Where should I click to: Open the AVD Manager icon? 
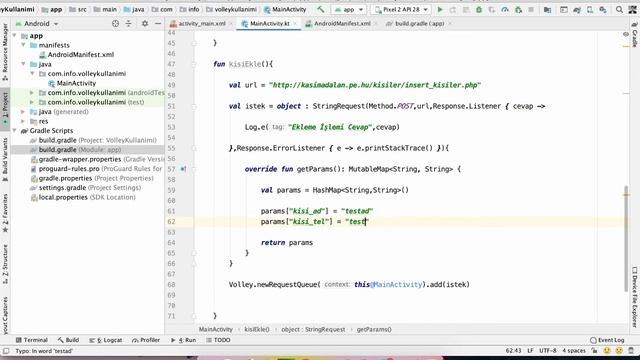coord(590,9)
